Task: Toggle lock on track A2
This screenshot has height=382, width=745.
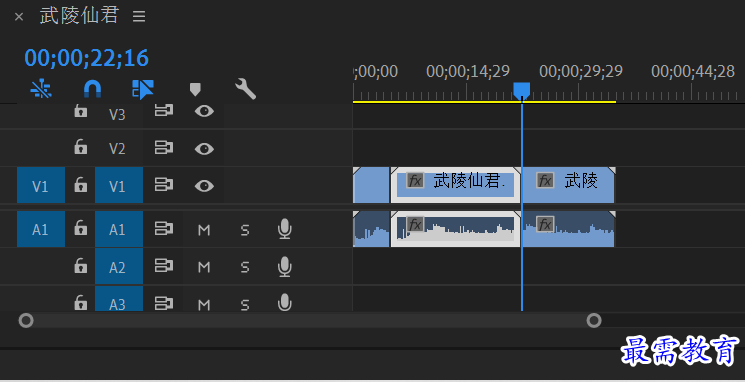Action: click(x=80, y=266)
